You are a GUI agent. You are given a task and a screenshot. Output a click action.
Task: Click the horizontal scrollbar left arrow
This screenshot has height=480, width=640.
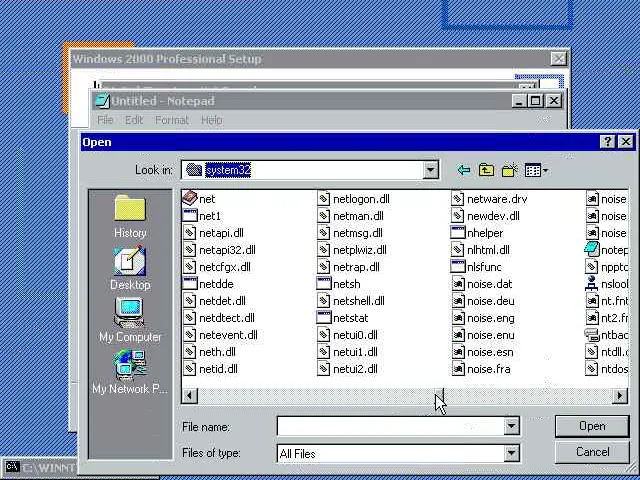(x=189, y=396)
